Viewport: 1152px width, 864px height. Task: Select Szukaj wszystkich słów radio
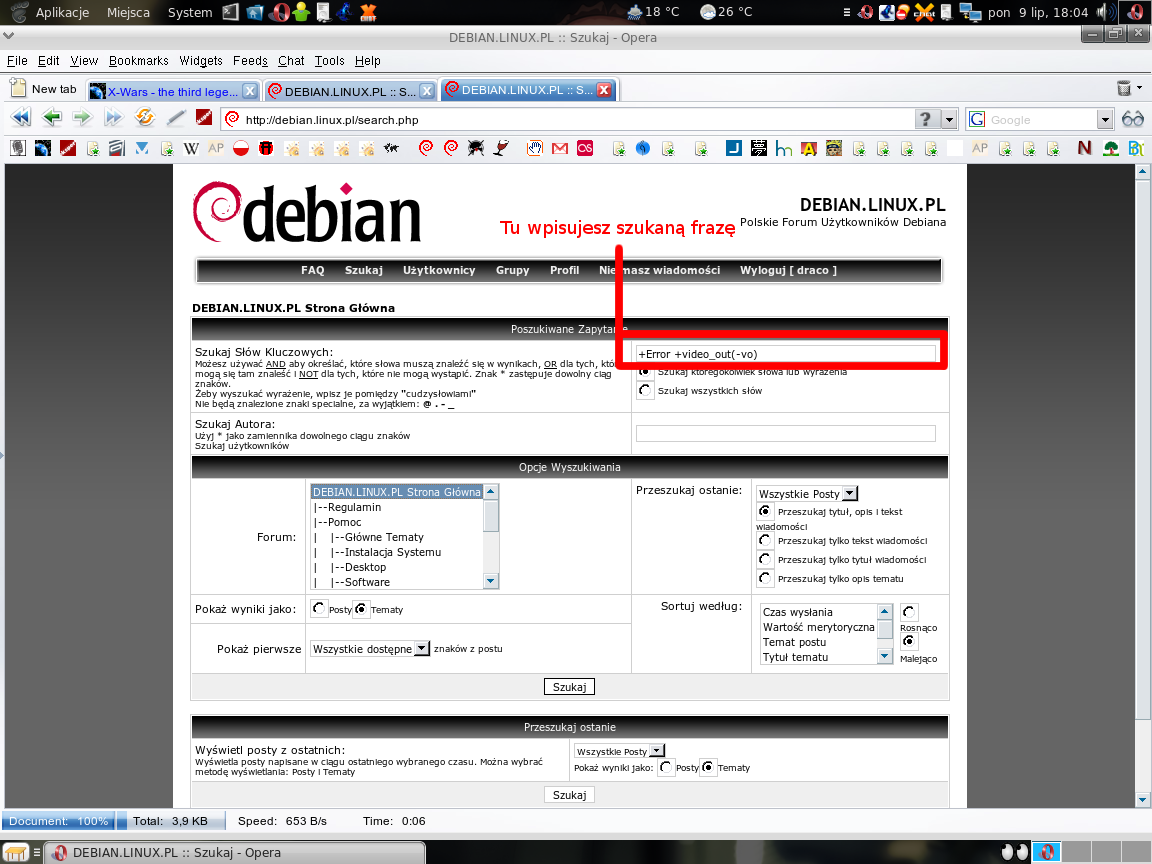coord(645,390)
